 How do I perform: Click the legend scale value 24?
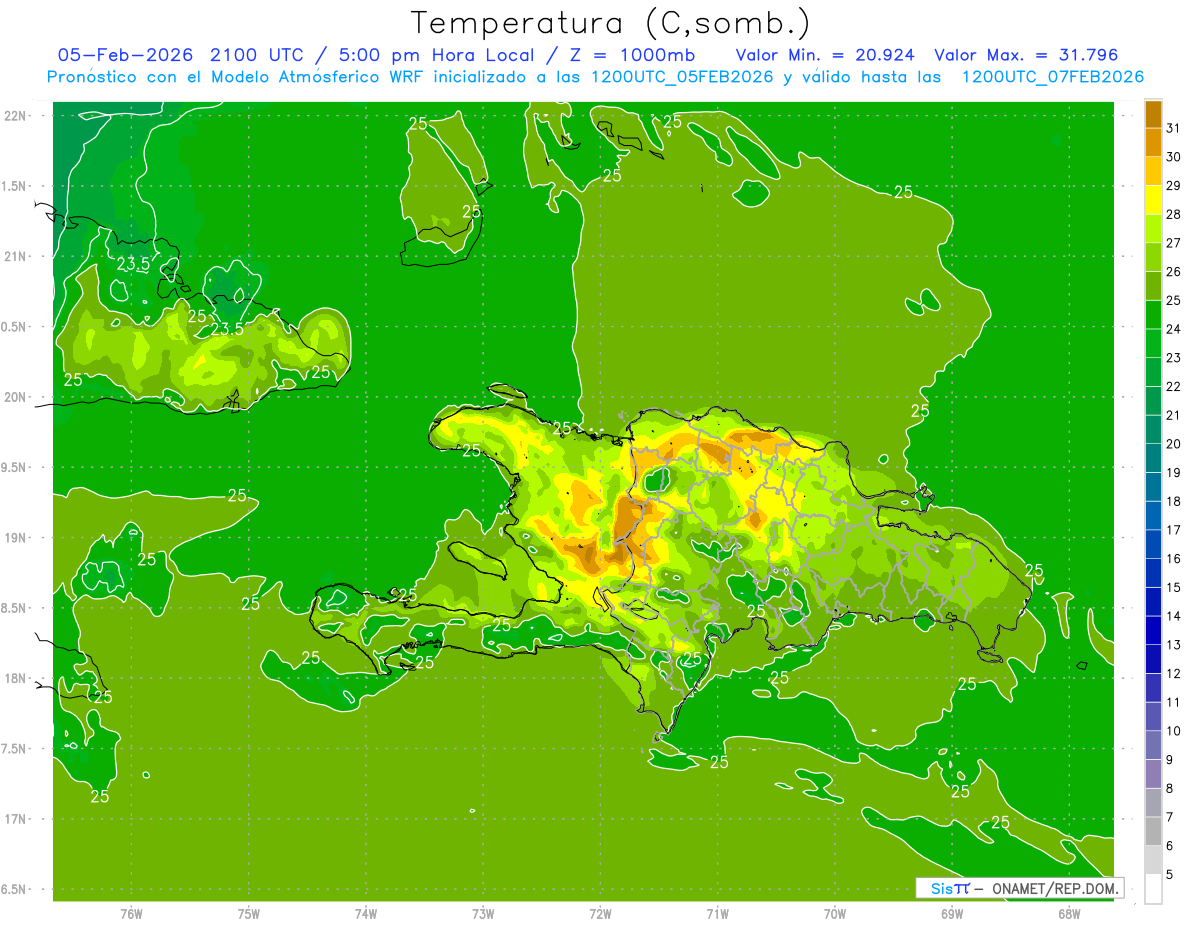point(1174,329)
